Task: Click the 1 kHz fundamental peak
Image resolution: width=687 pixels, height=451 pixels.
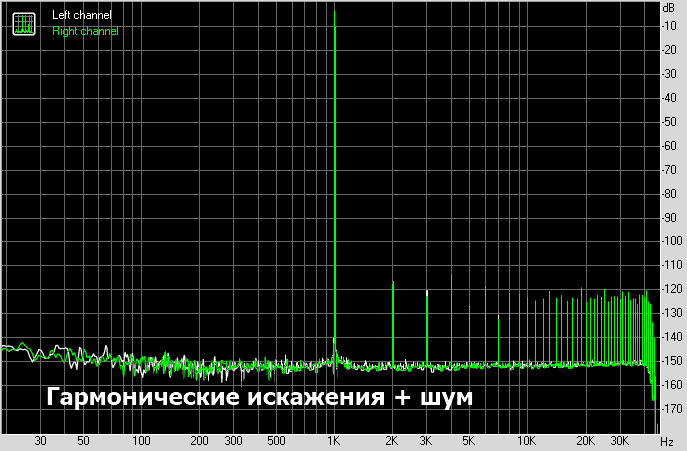Action: pyautogui.click(x=335, y=188)
